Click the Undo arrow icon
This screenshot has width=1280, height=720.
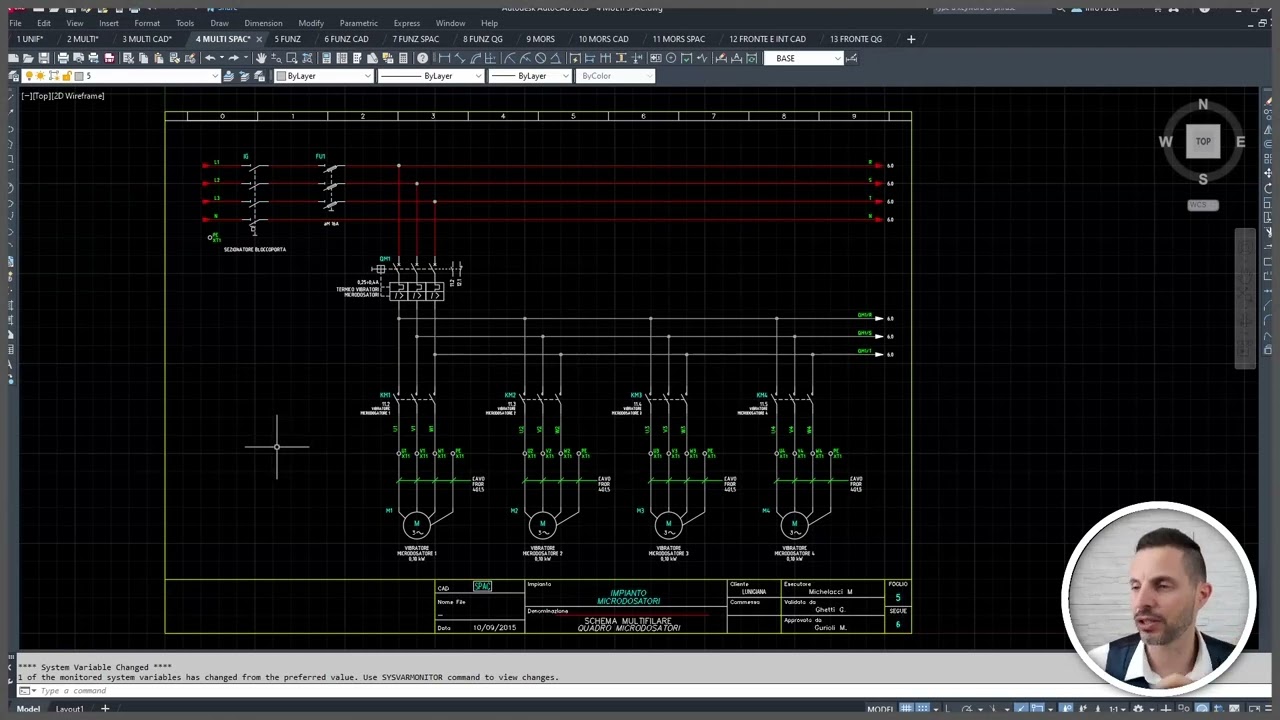(x=209, y=58)
